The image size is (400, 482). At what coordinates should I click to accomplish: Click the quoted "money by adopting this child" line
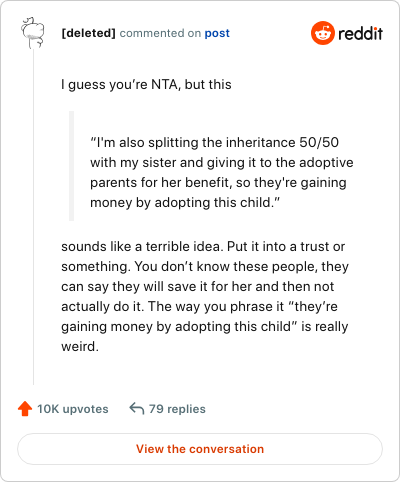coord(185,202)
